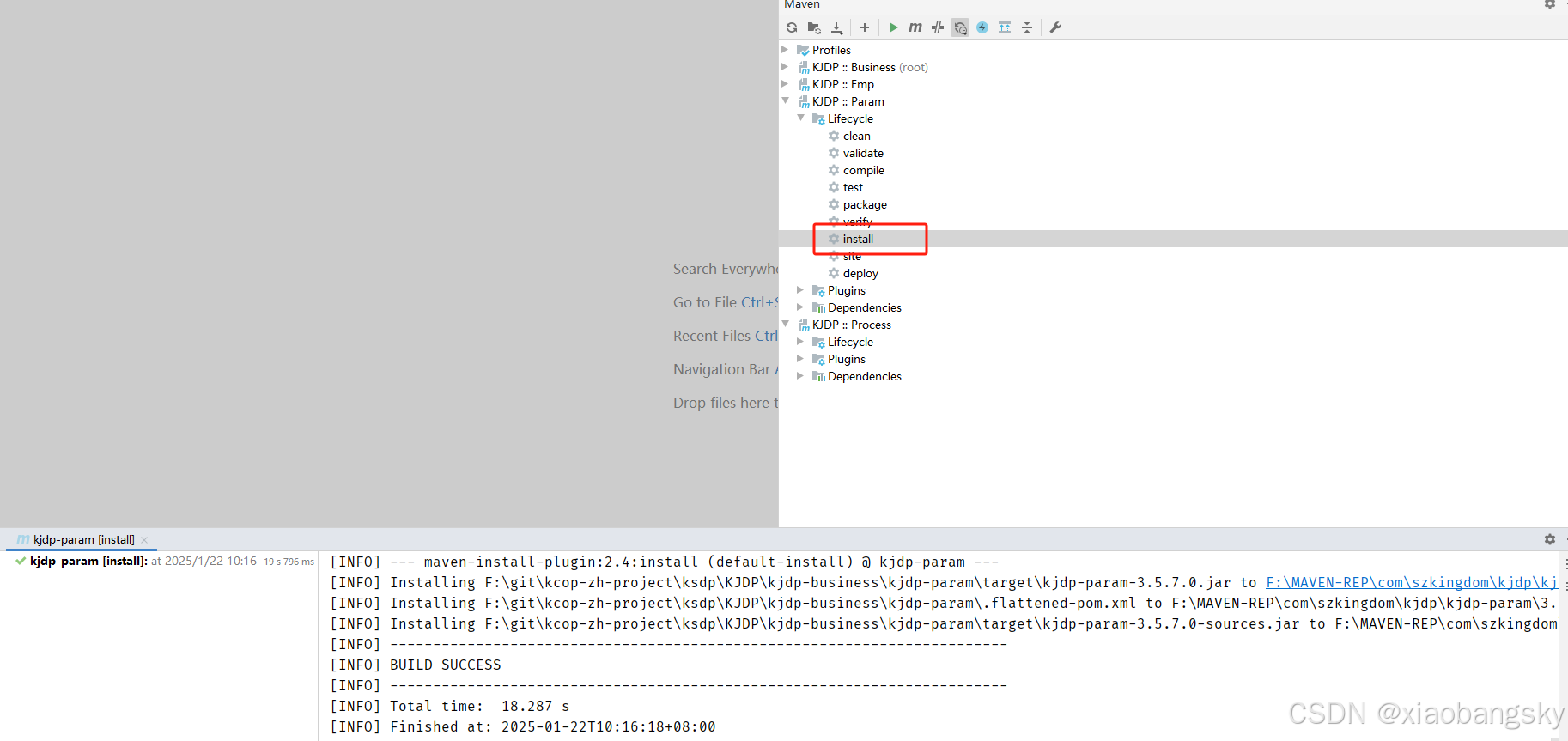
Task: Expand Dependencies under KJDP :: Param
Action: pos(800,307)
